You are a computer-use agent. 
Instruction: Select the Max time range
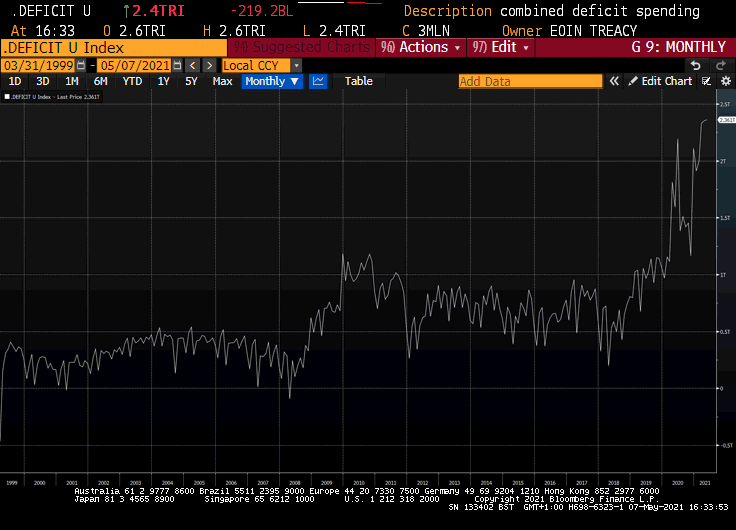[222, 81]
